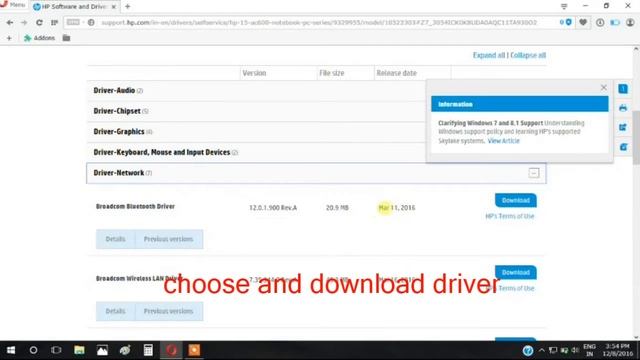Show Details for Broadcom Wireless LAN Driver

[116, 311]
